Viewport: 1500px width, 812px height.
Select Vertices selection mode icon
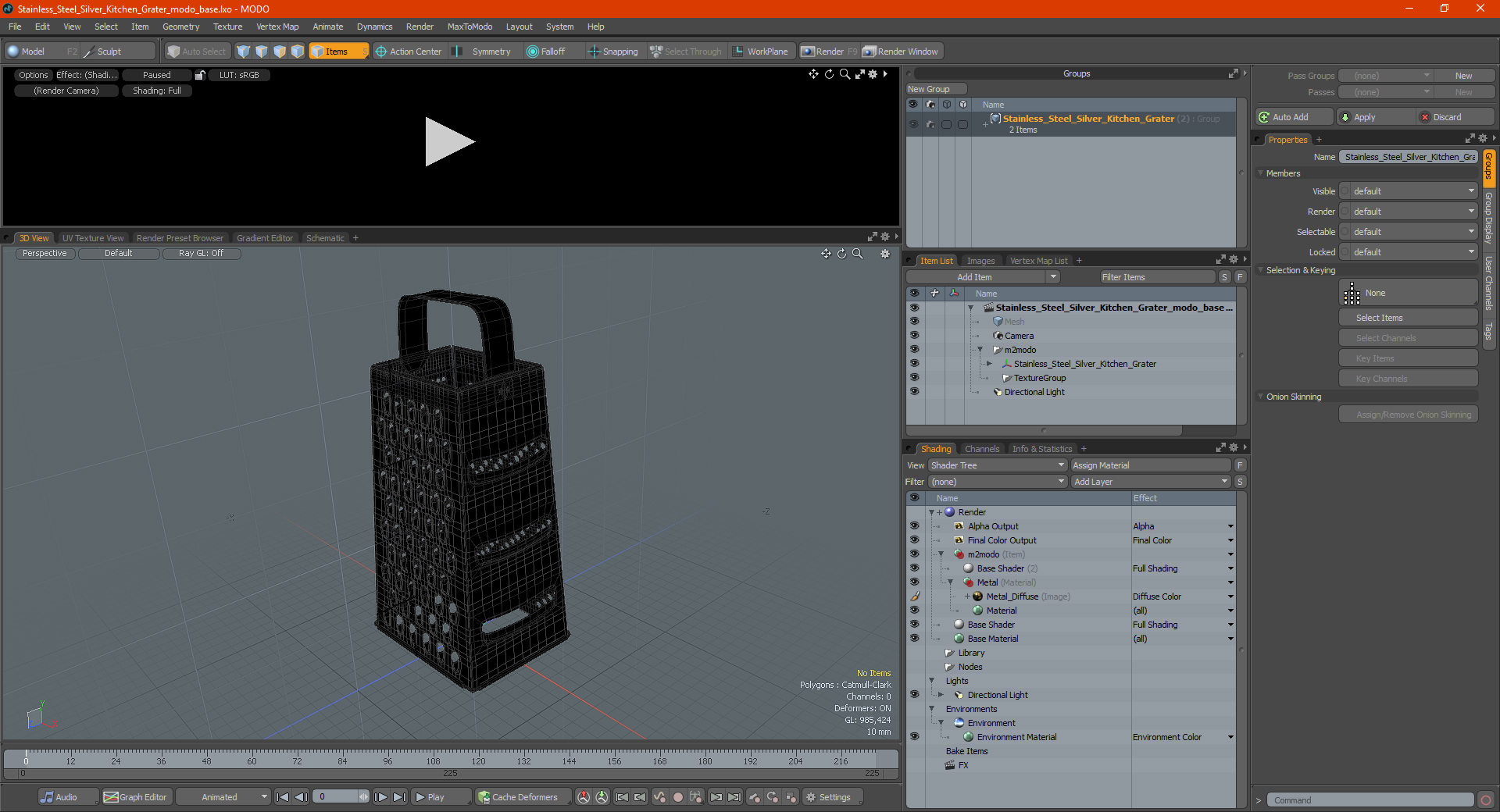(244, 52)
